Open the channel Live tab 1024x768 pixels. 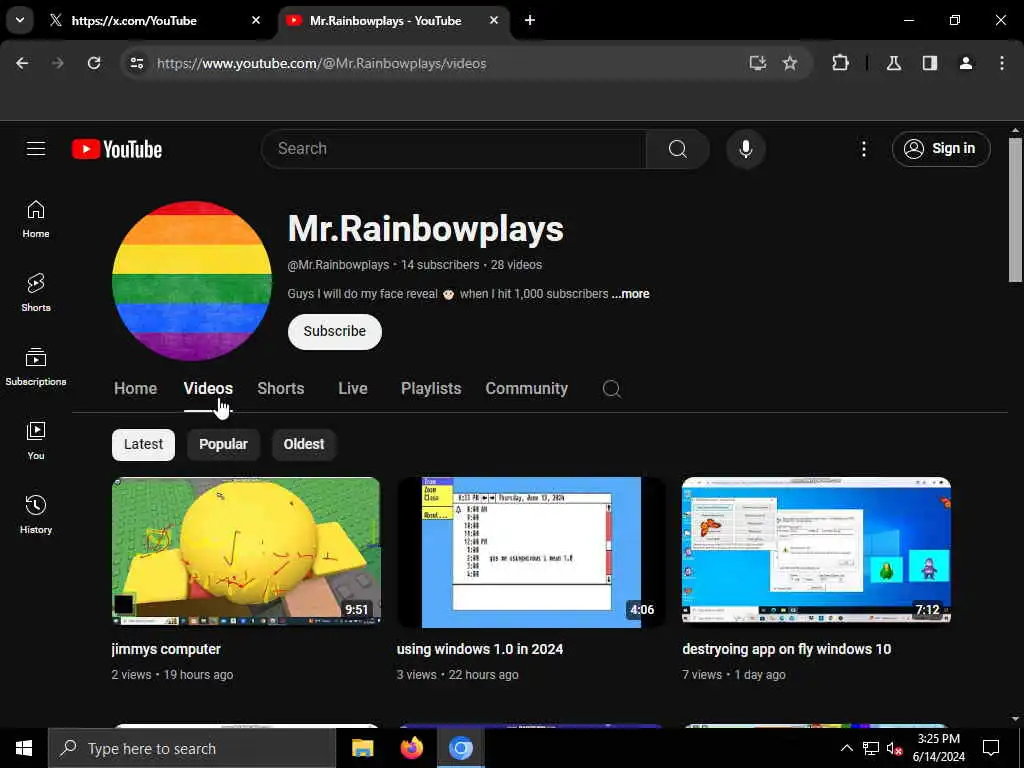pos(353,389)
